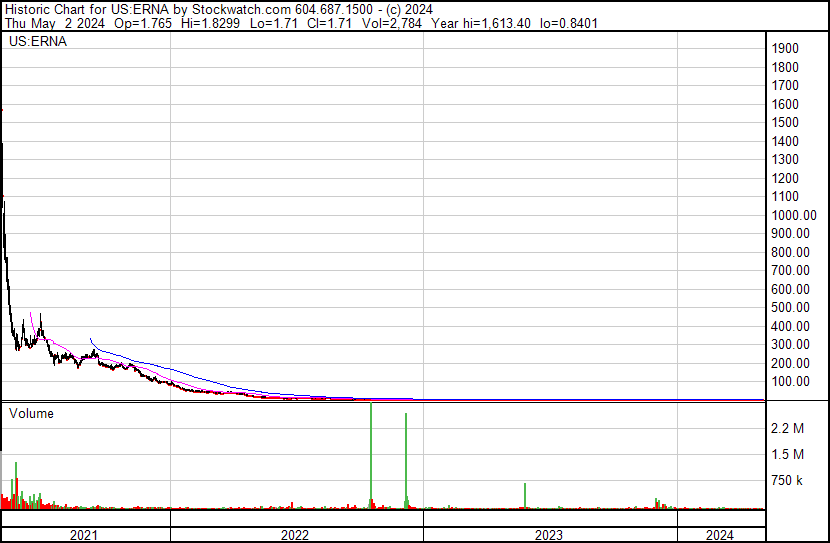
Task: Click the 750 k volume axis label
Action: [786, 481]
